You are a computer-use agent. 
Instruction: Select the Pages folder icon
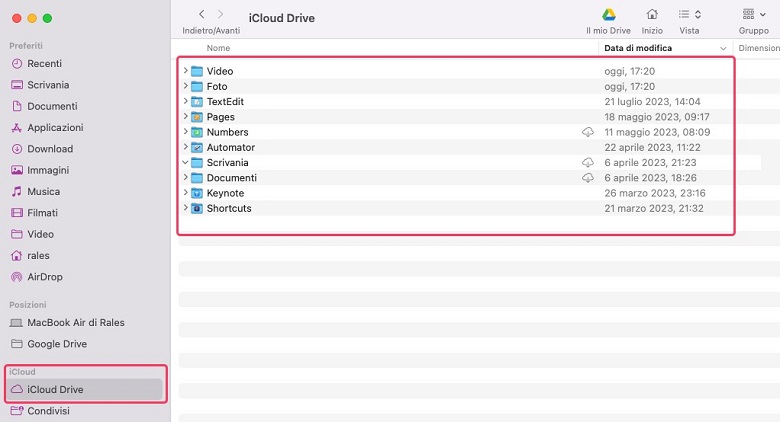197,117
